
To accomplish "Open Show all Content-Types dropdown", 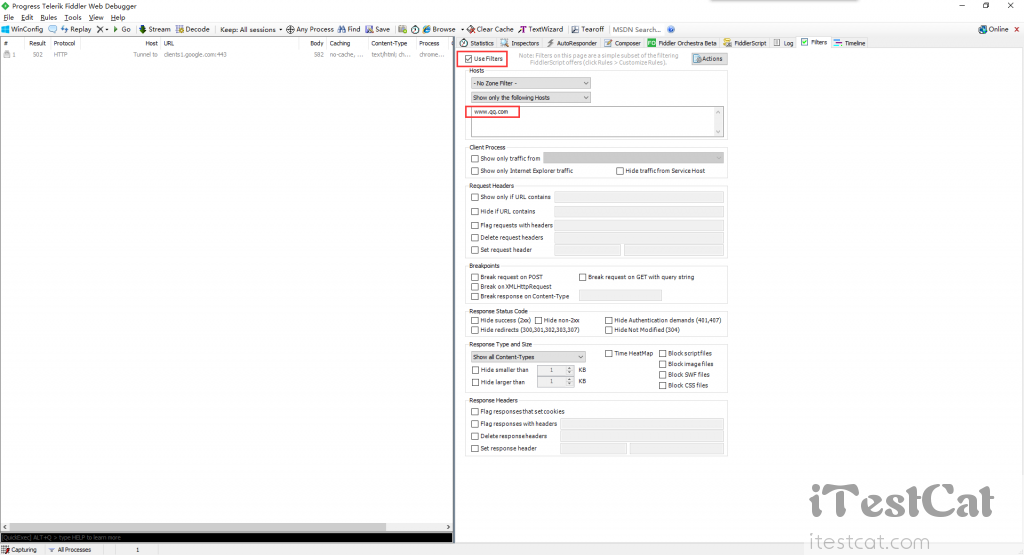I will click(528, 357).
